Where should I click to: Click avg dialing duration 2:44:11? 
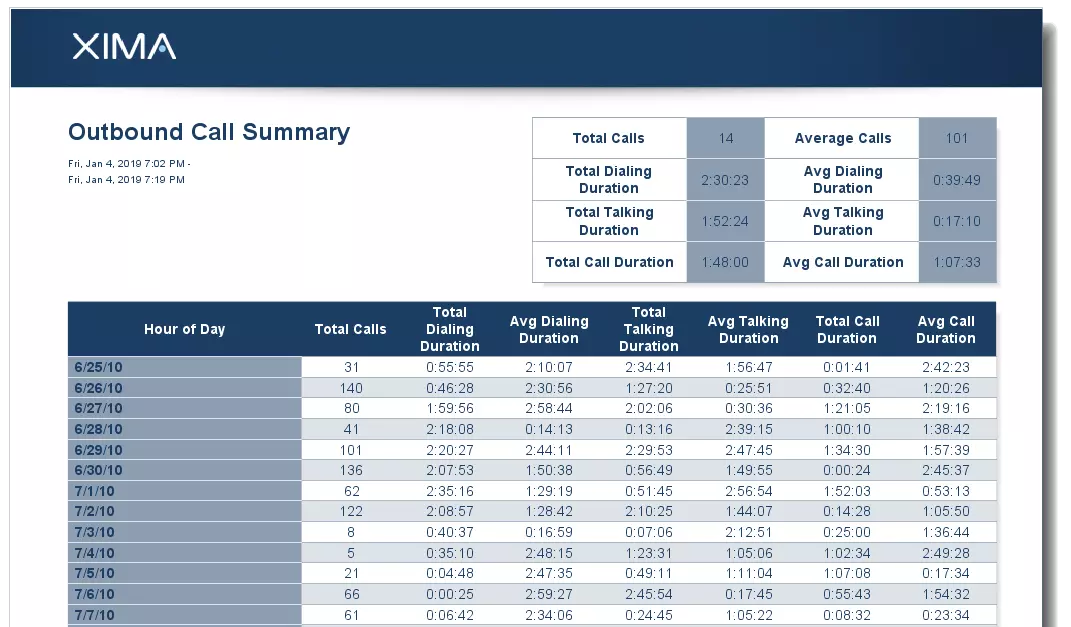point(549,450)
